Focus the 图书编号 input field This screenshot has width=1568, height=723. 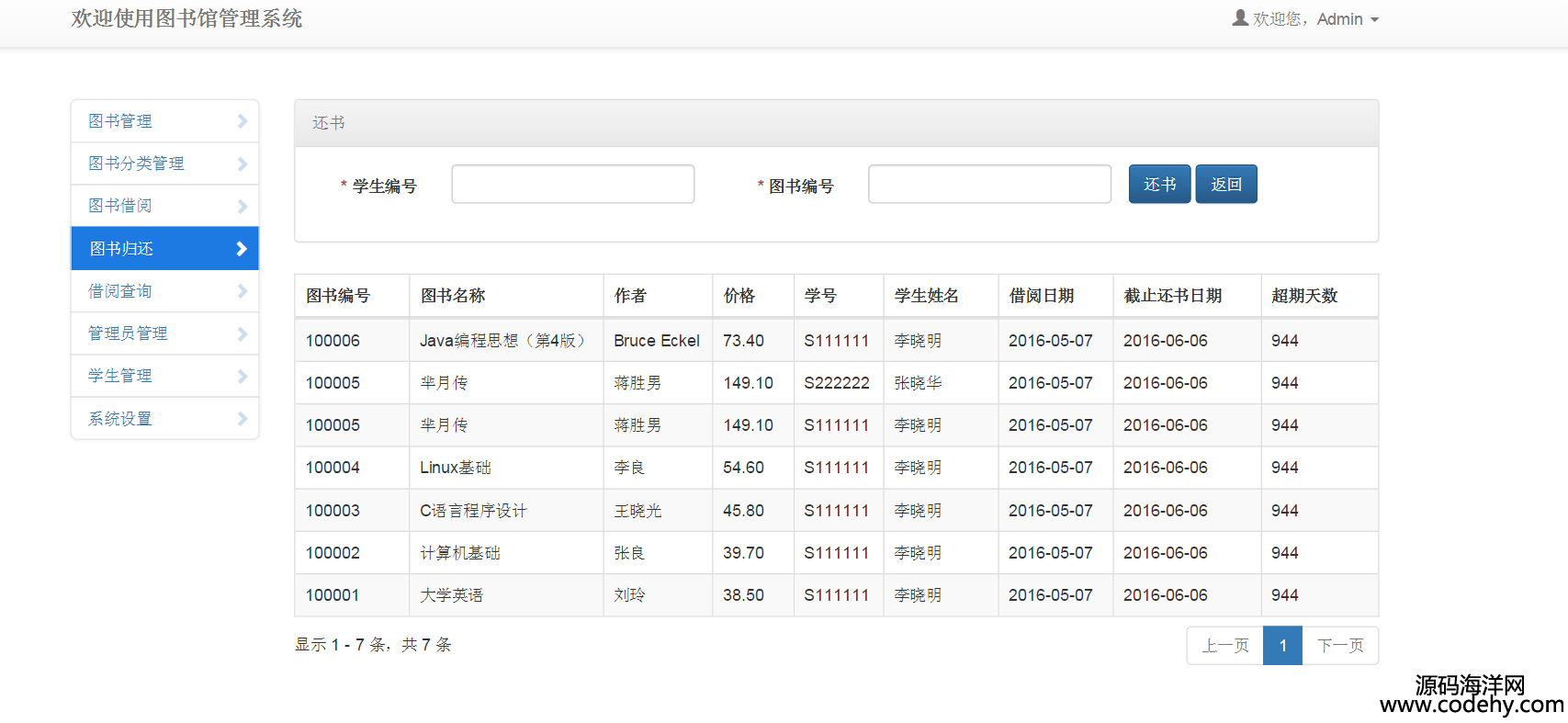(x=989, y=185)
